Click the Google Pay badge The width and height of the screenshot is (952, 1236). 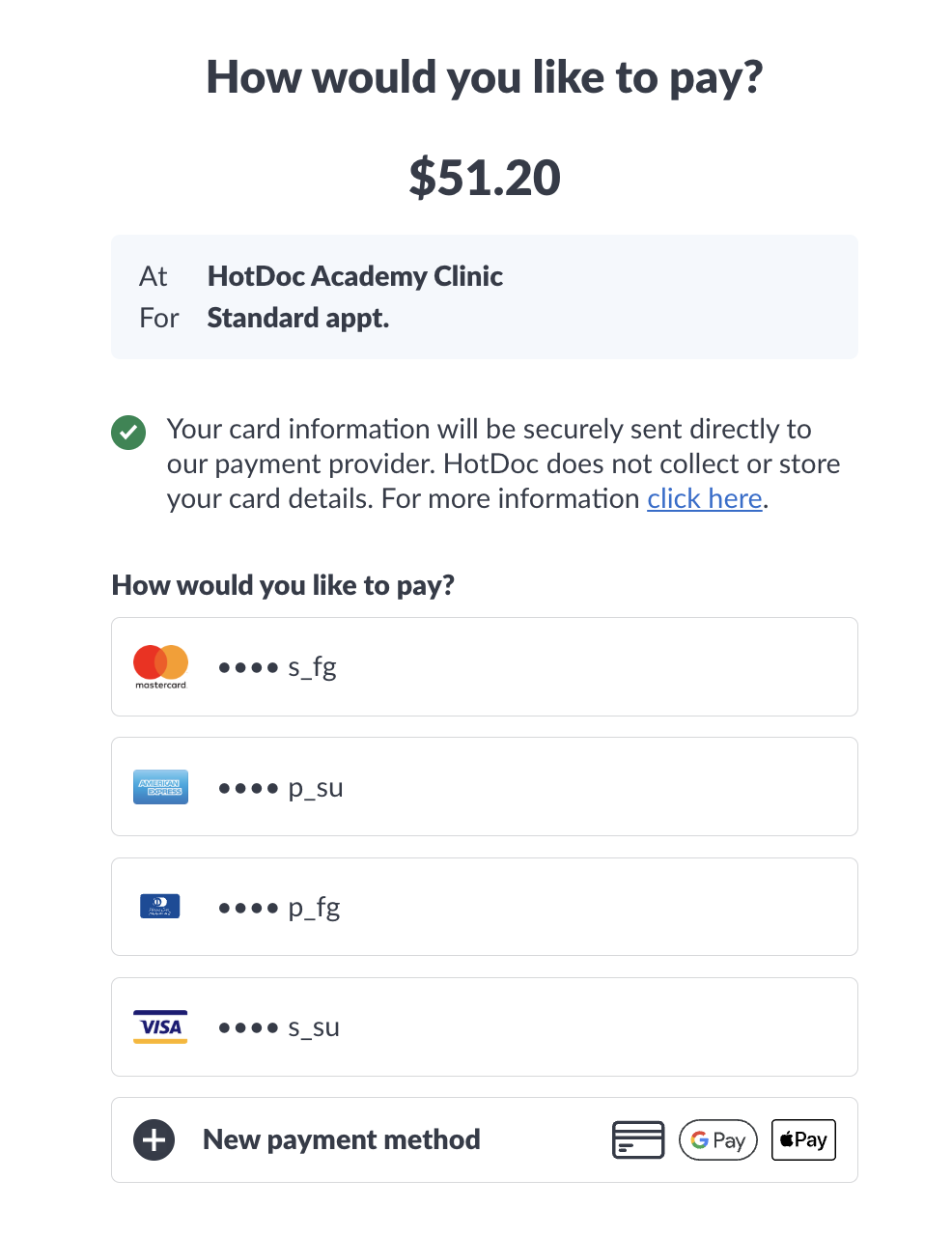pyautogui.click(x=717, y=1140)
